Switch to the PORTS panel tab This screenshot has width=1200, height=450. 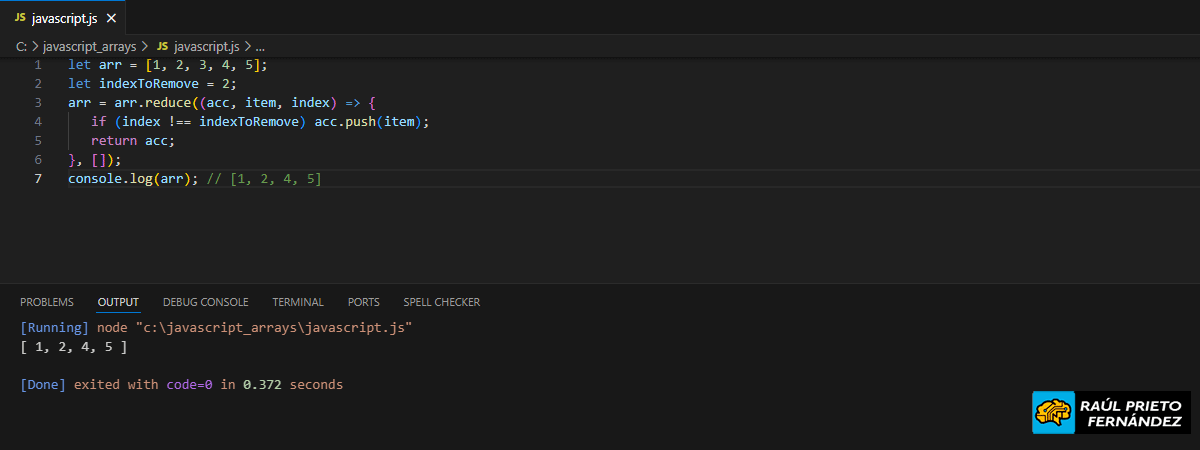pyautogui.click(x=364, y=302)
